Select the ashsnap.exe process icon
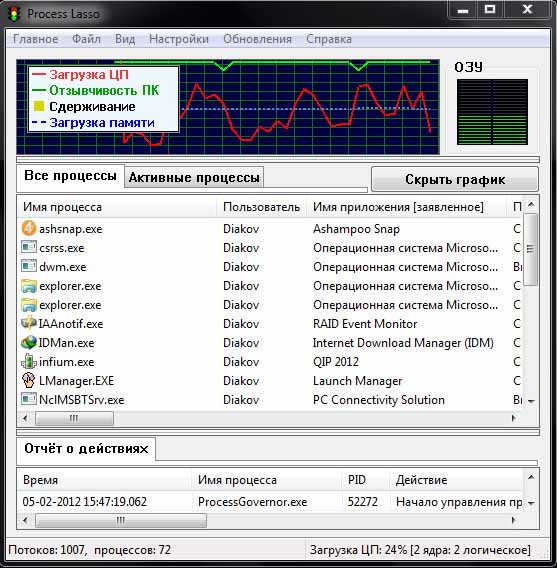 [x=29, y=229]
